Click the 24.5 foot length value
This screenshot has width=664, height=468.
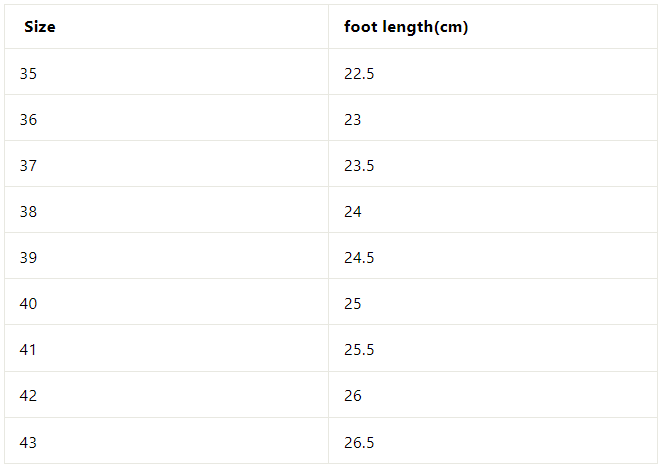[x=359, y=257]
